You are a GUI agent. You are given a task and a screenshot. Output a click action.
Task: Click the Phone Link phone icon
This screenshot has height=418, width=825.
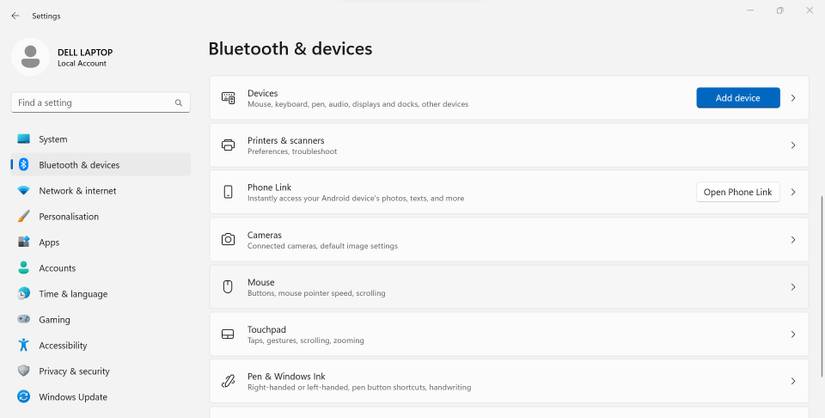click(228, 192)
